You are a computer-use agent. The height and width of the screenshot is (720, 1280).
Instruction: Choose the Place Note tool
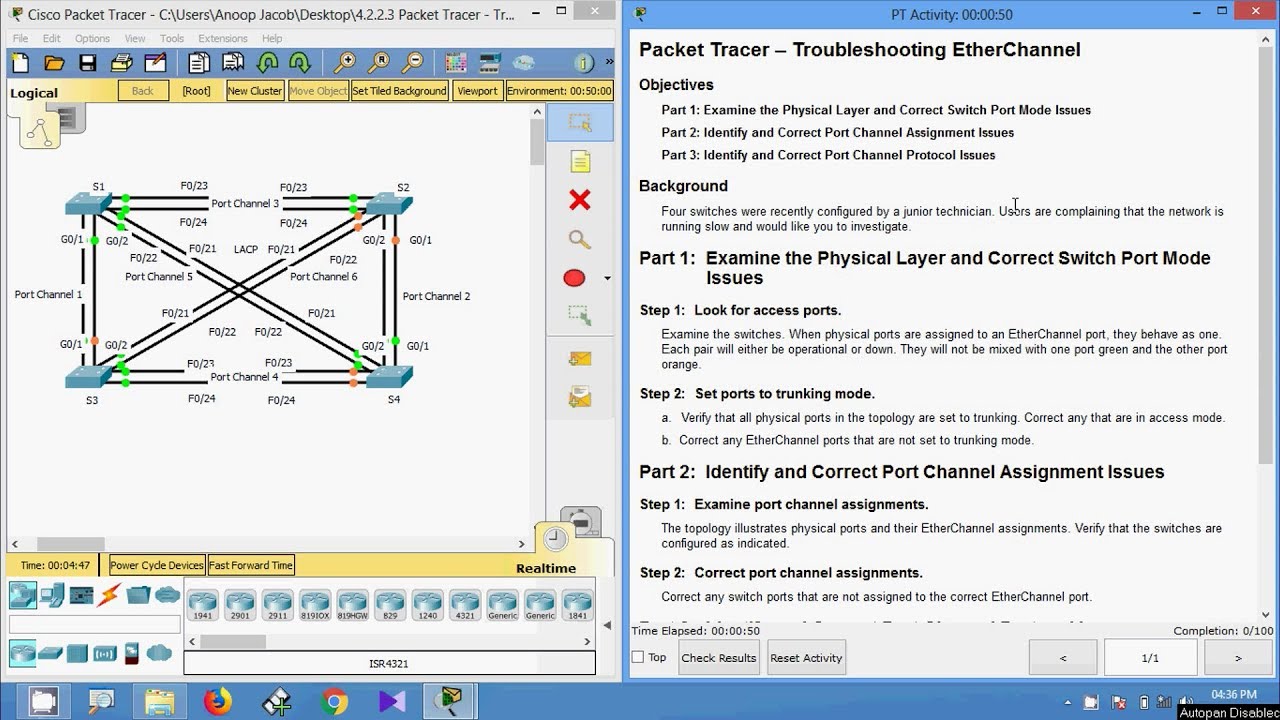click(580, 161)
